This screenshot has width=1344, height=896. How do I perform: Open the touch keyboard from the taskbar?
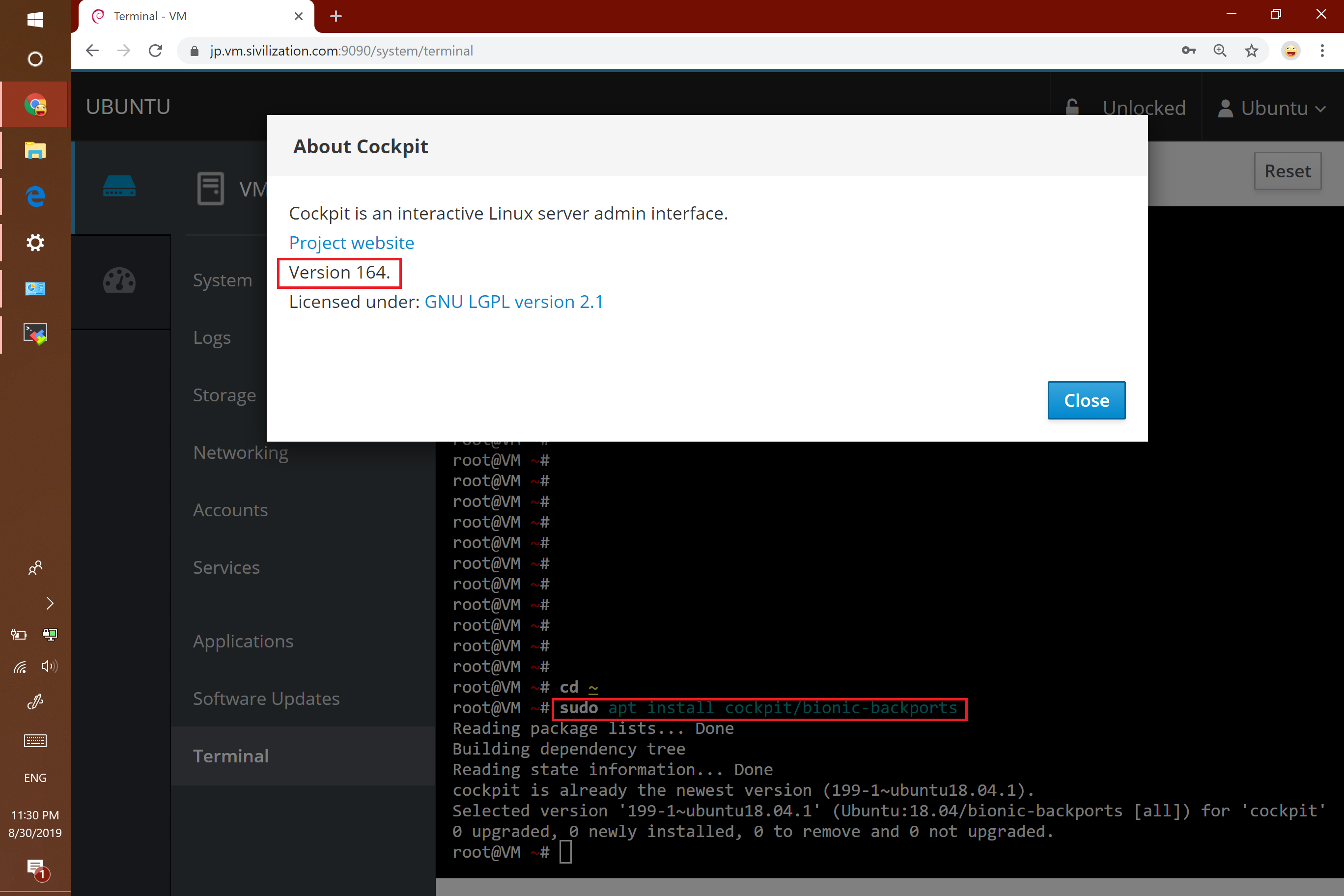click(x=35, y=740)
